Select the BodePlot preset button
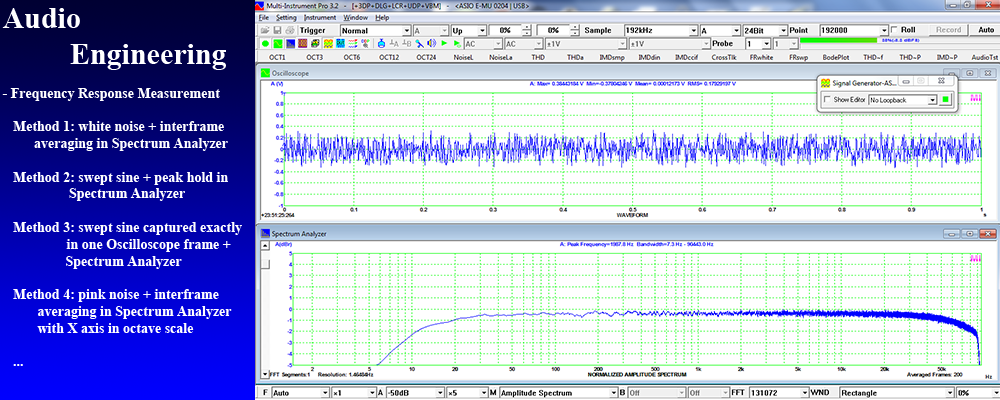1000x400 pixels. coord(835,57)
